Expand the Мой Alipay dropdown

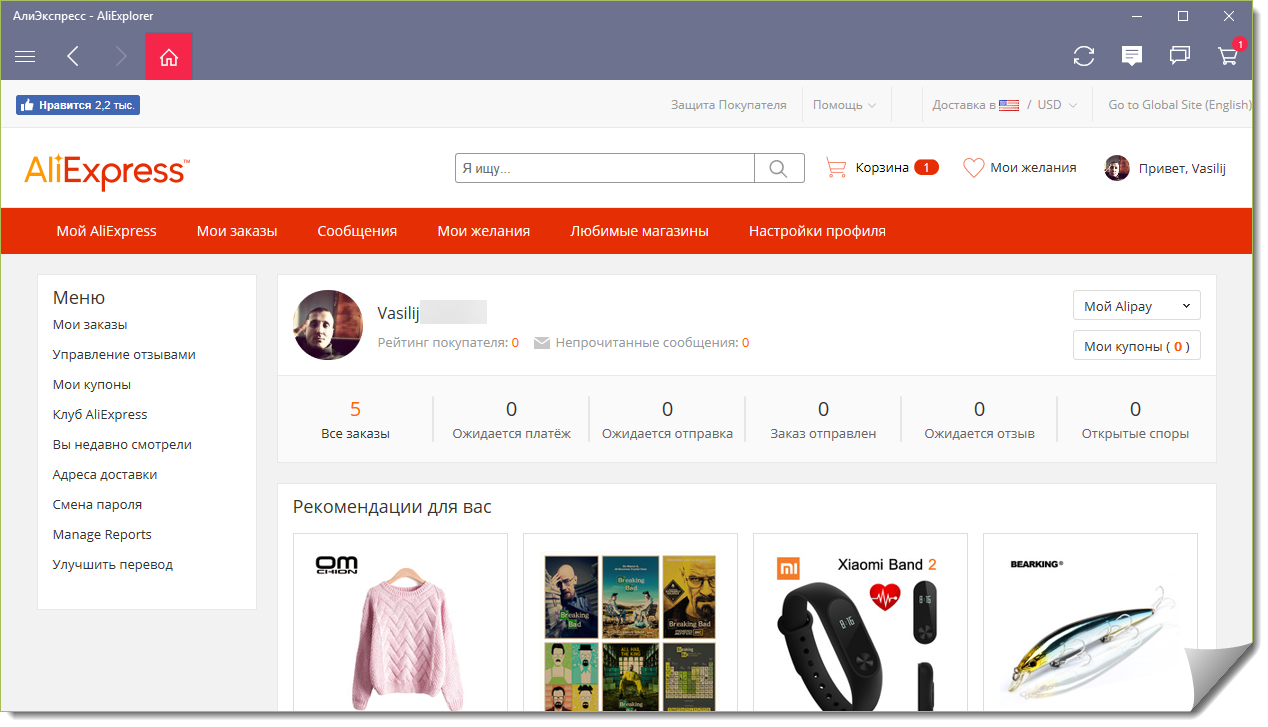(1136, 306)
